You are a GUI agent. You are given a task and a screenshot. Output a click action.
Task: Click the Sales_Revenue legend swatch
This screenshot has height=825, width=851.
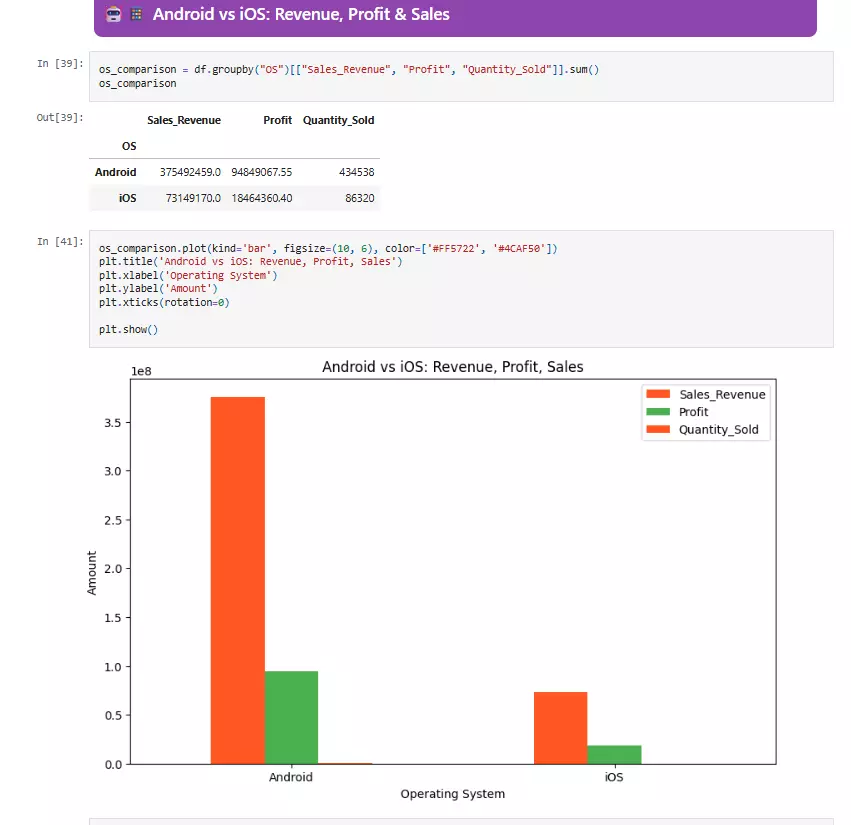tap(657, 394)
